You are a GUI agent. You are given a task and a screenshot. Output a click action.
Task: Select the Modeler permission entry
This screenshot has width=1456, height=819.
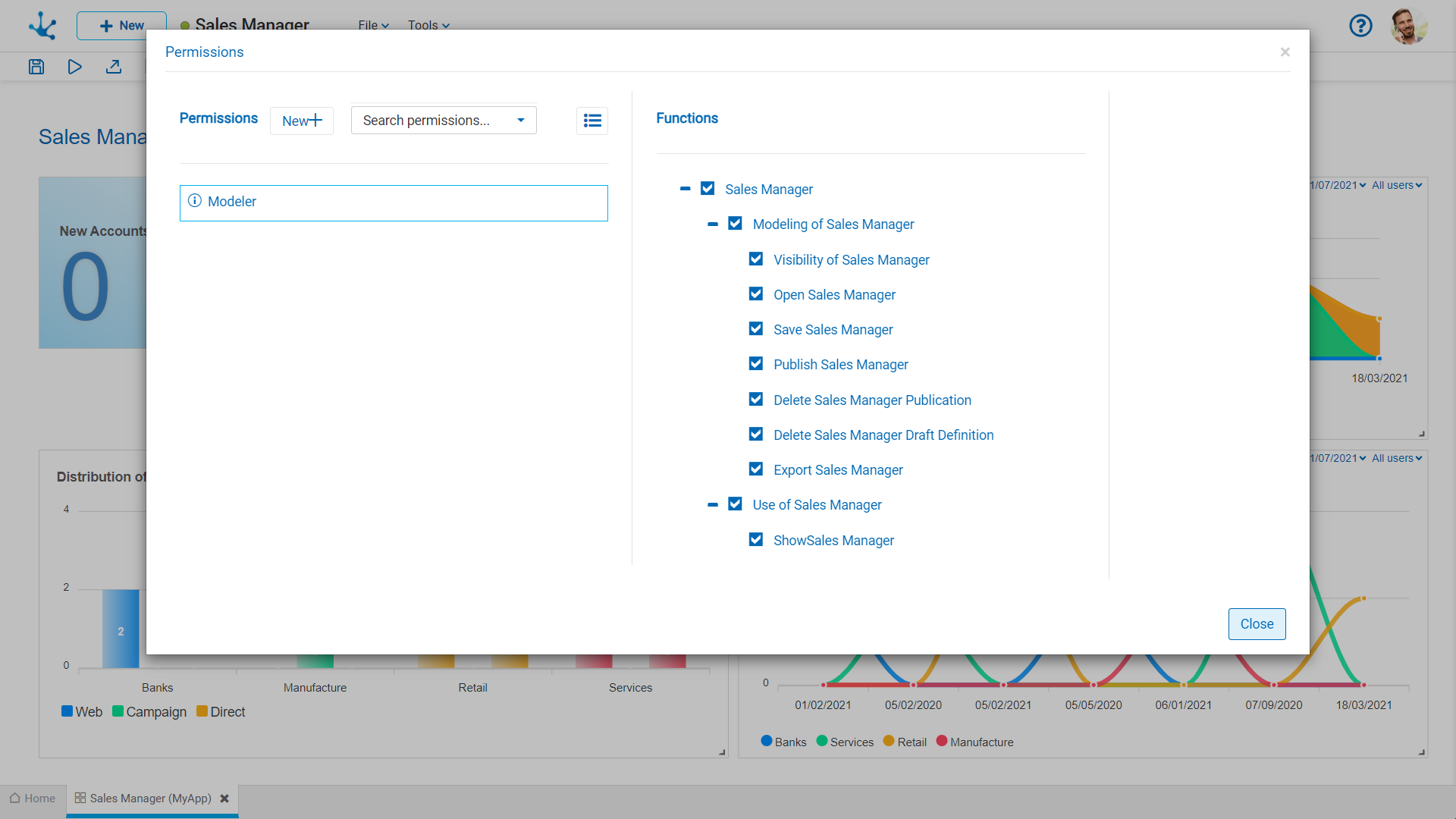394,202
